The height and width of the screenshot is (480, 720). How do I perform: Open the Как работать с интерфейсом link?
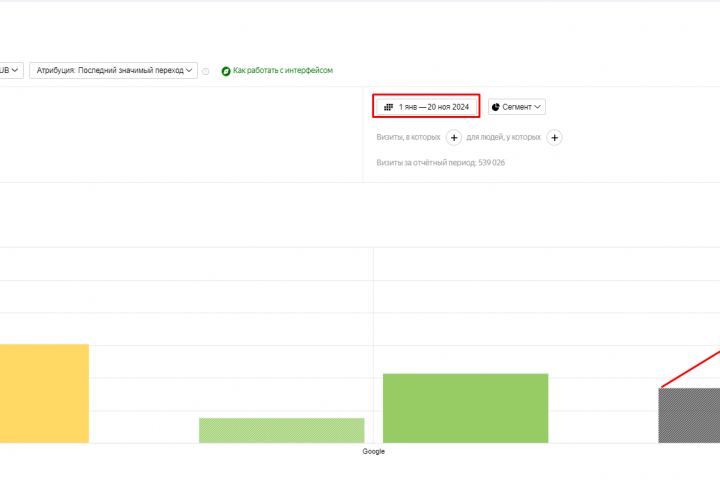coord(283,70)
